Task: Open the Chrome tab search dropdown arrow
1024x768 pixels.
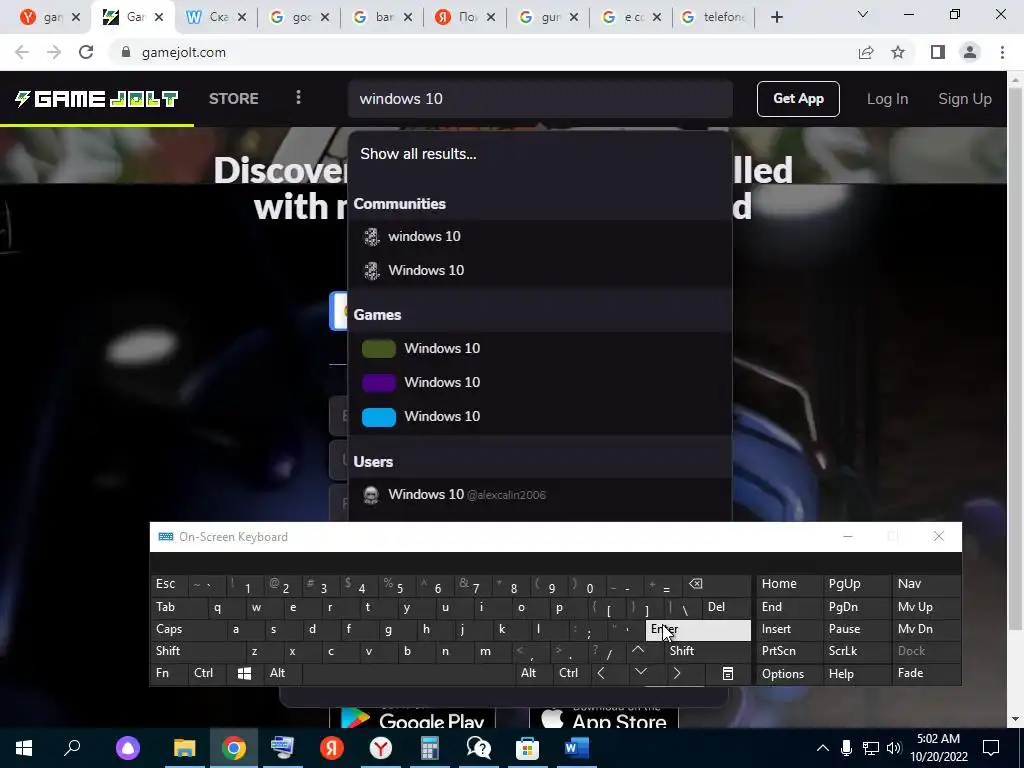Action: click(x=863, y=14)
